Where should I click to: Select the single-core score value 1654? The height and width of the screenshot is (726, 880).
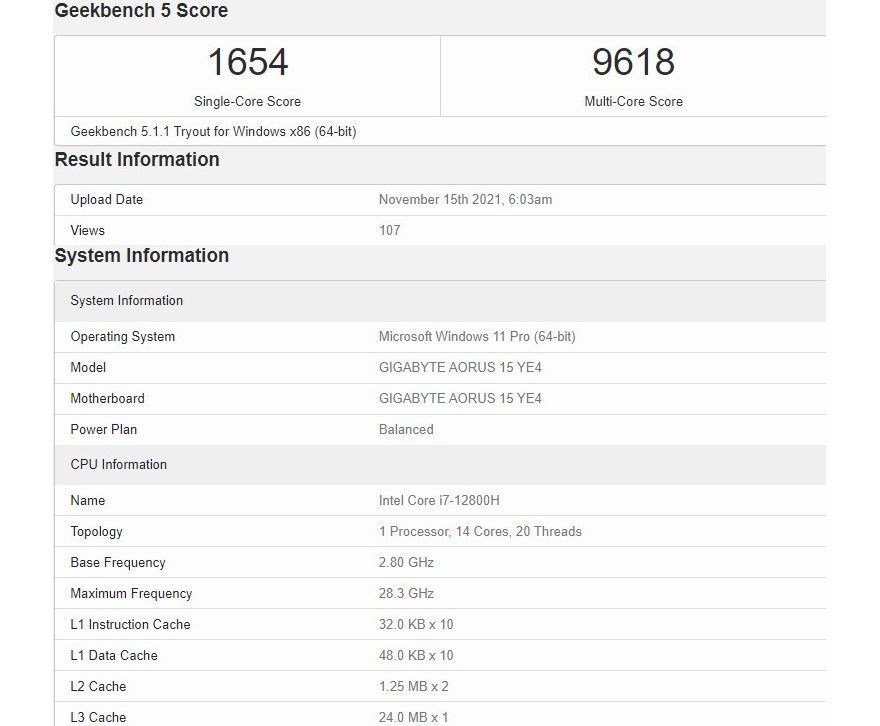[248, 62]
